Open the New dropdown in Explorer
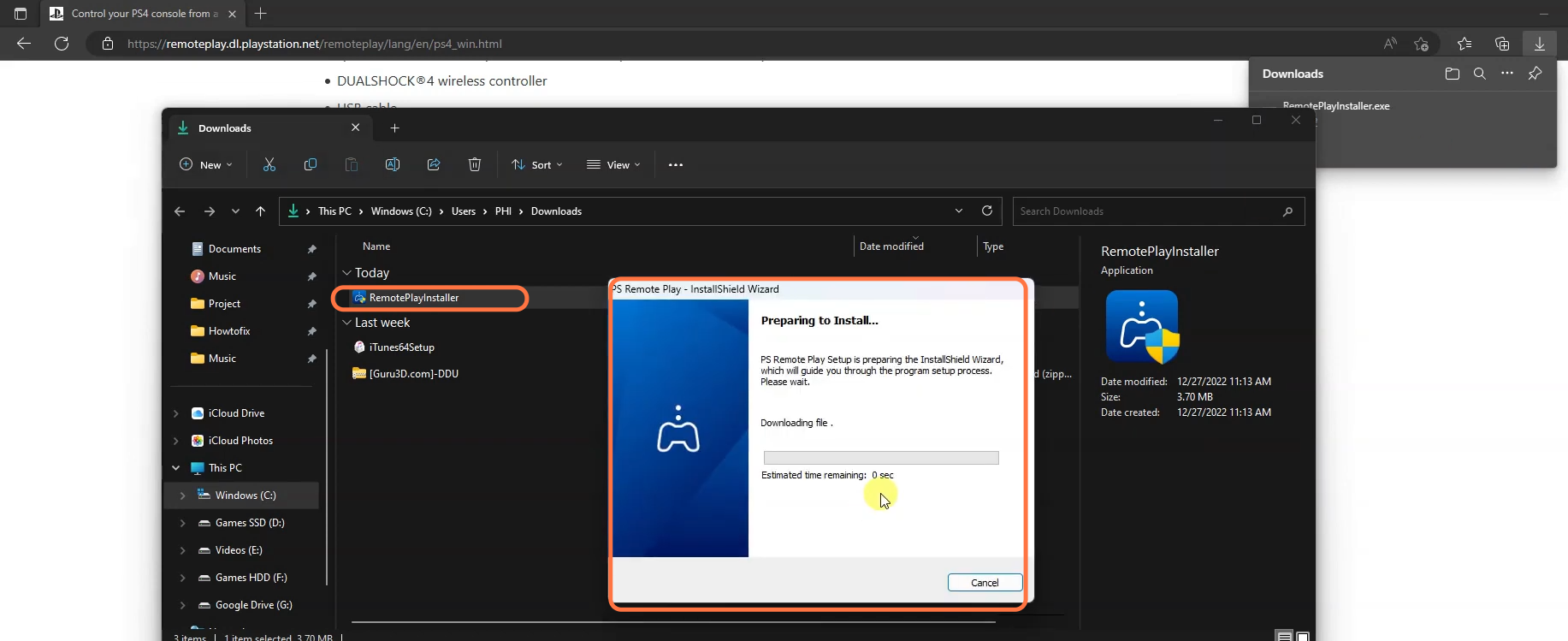Image resolution: width=1568 pixels, height=641 pixels. [206, 164]
